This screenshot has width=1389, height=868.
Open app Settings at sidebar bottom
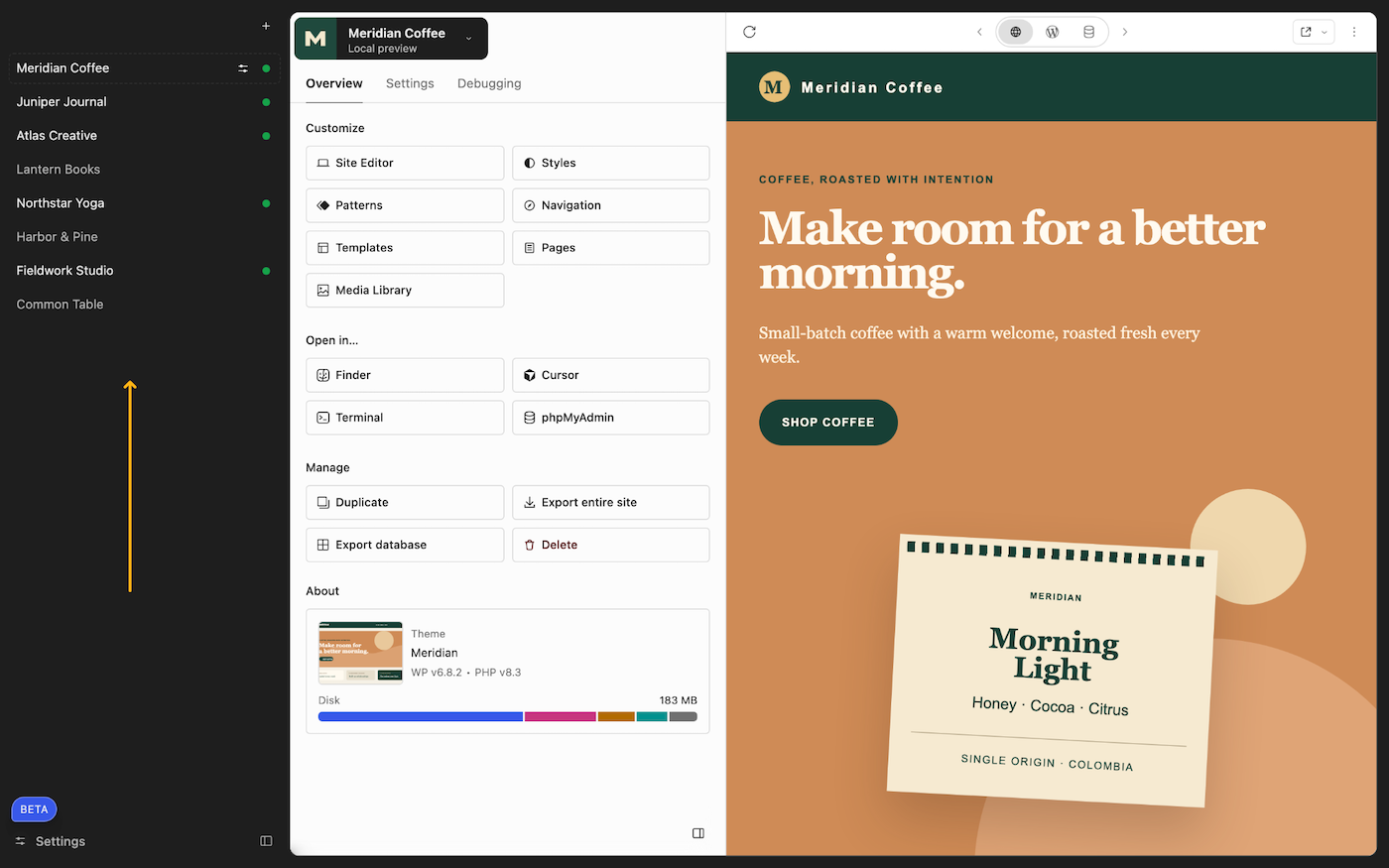click(x=51, y=841)
